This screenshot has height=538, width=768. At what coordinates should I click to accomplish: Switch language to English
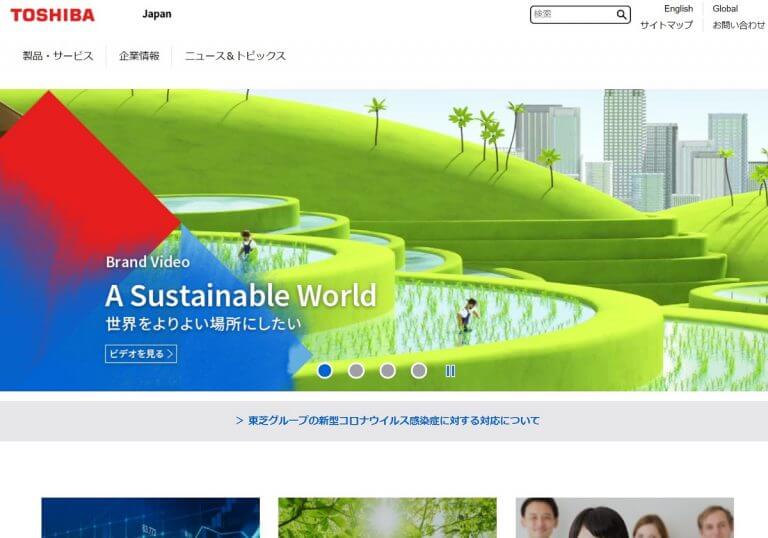point(678,9)
